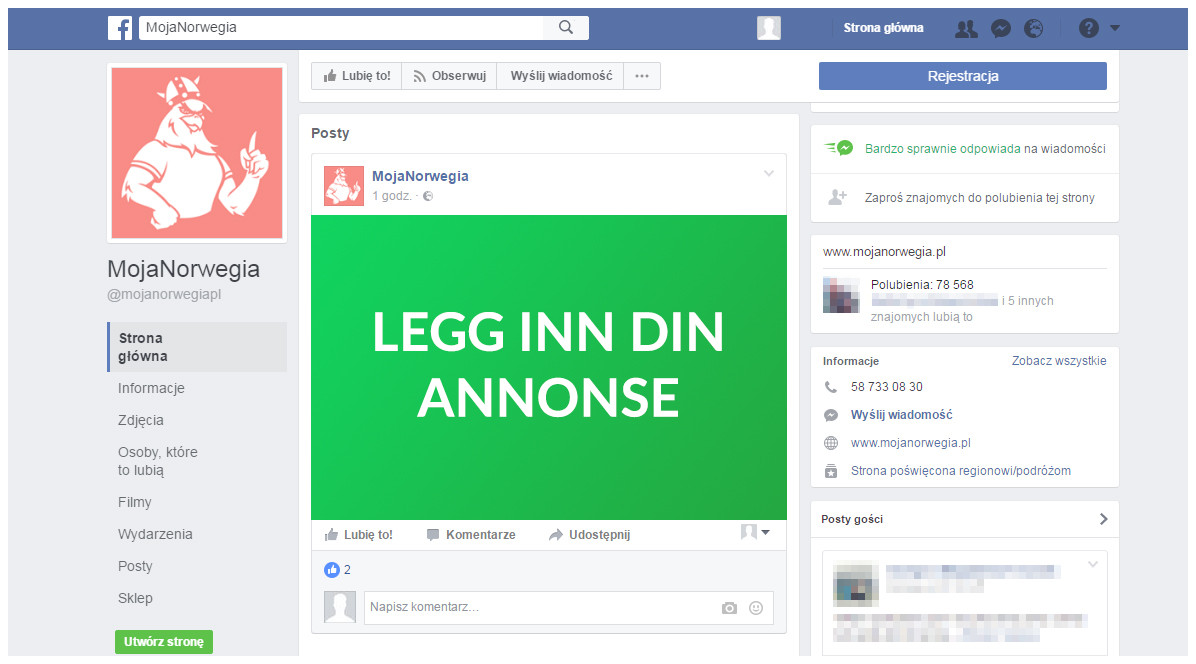Like the post via Lubię to! action
Image resolution: width=1196 pixels, height=664 pixels.
(358, 534)
